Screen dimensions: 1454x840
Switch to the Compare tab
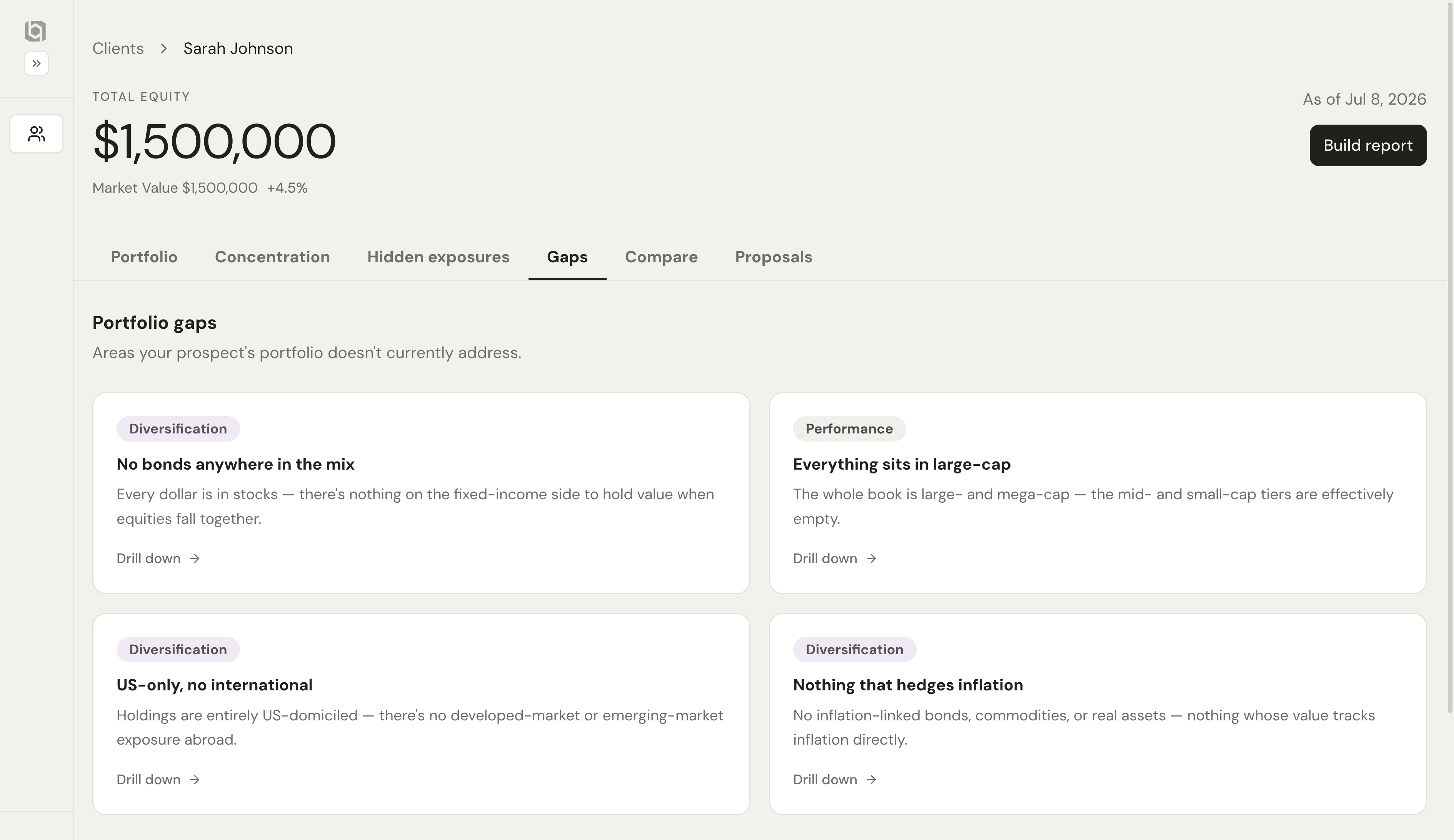661,257
